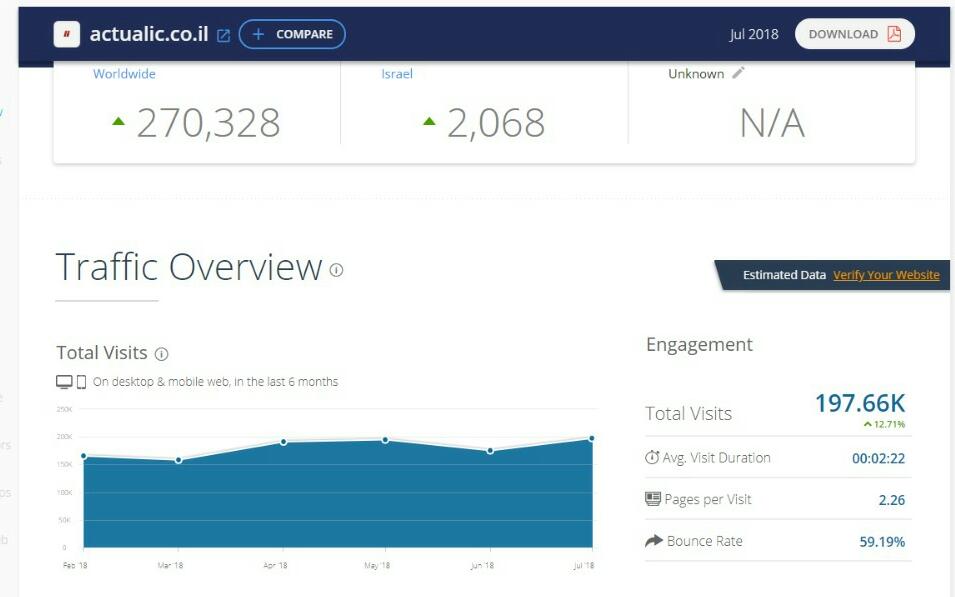This screenshot has height=597, width=955.
Task: Click the Feb 18 data point on chart
Action: coord(84,456)
